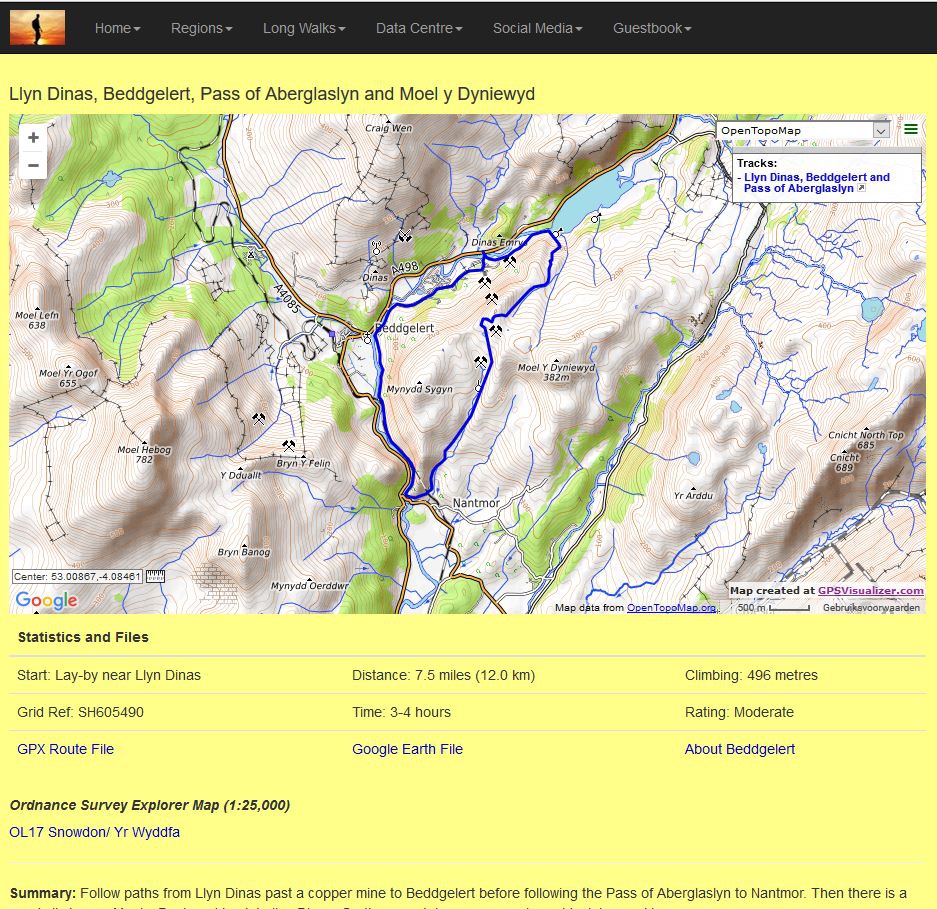Click the mine symbol near Bryn Y Felin
Screen dimensions: 937x909
pyautogui.click(x=289, y=445)
